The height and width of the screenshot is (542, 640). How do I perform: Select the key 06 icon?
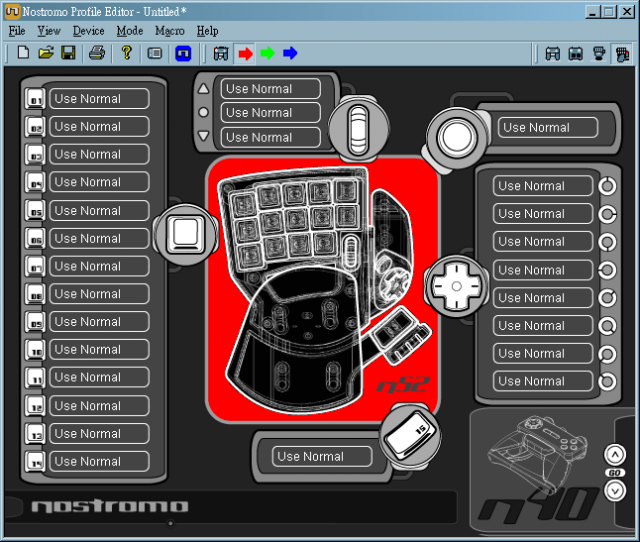[36, 239]
